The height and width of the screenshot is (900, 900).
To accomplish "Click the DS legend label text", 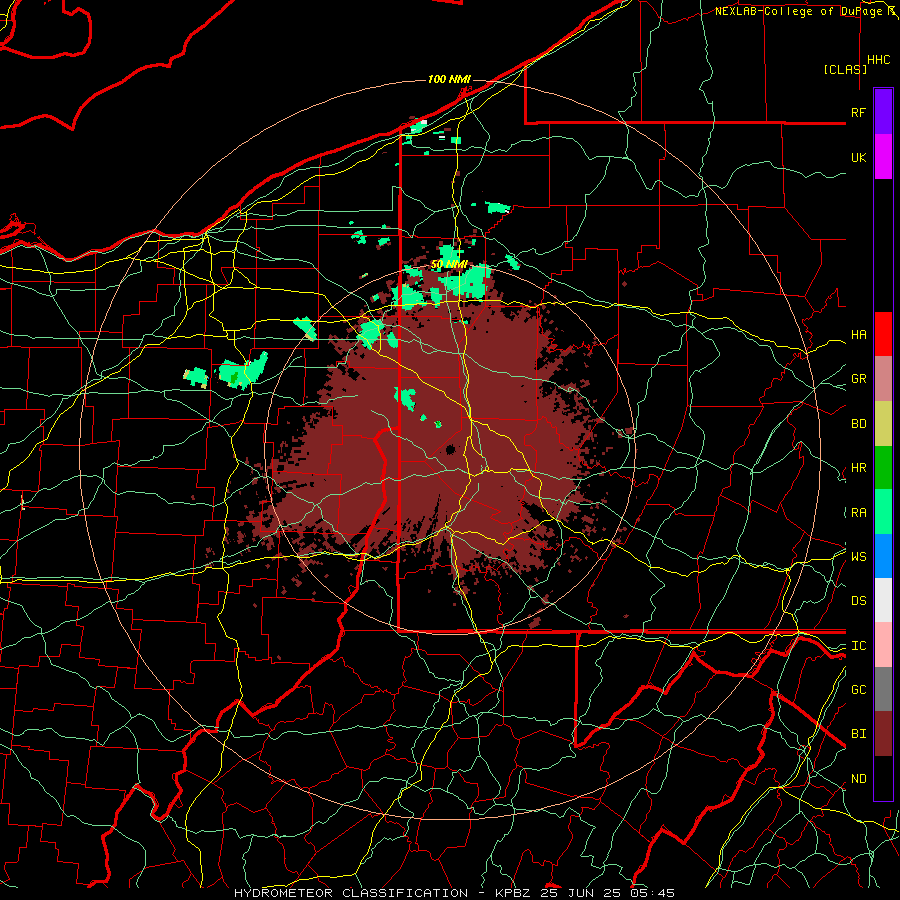I will click(x=858, y=601).
